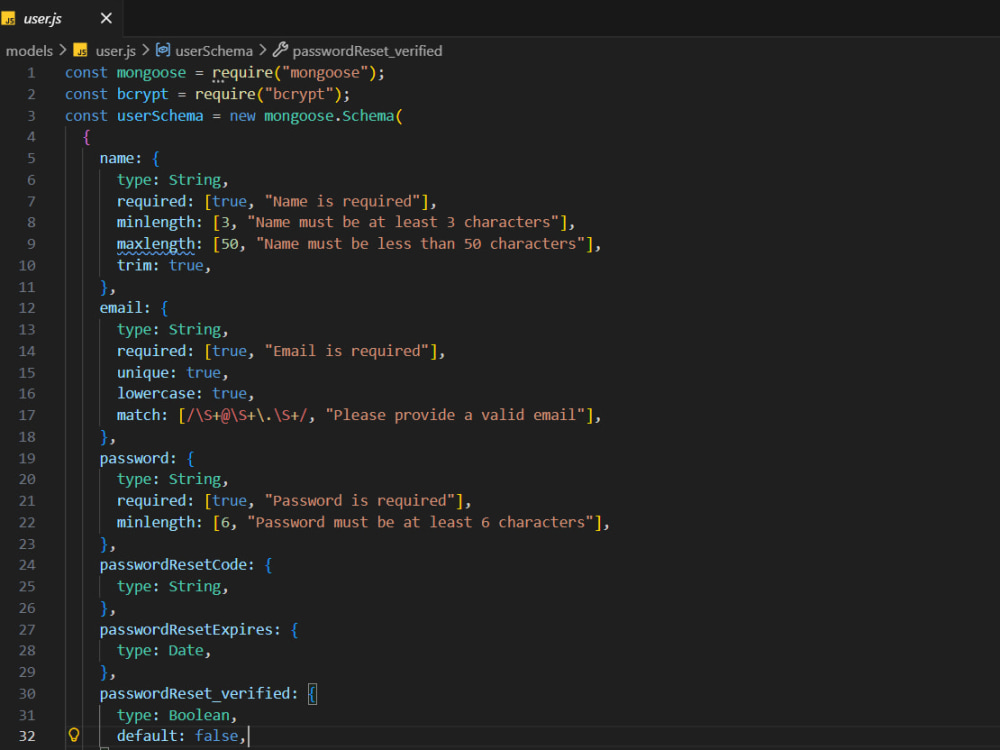Click the JS icon in the breadcrumb
Image resolution: width=1000 pixels, height=750 pixels.
click(80, 50)
